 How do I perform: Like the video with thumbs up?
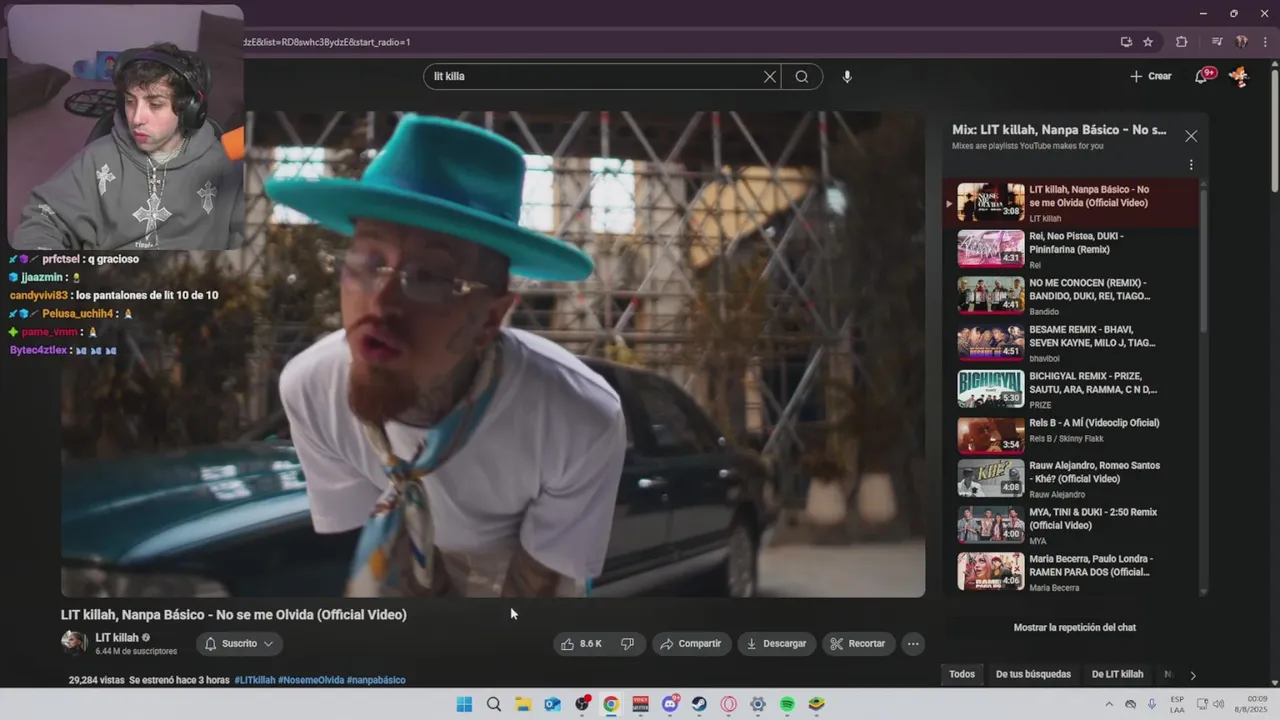click(x=584, y=644)
